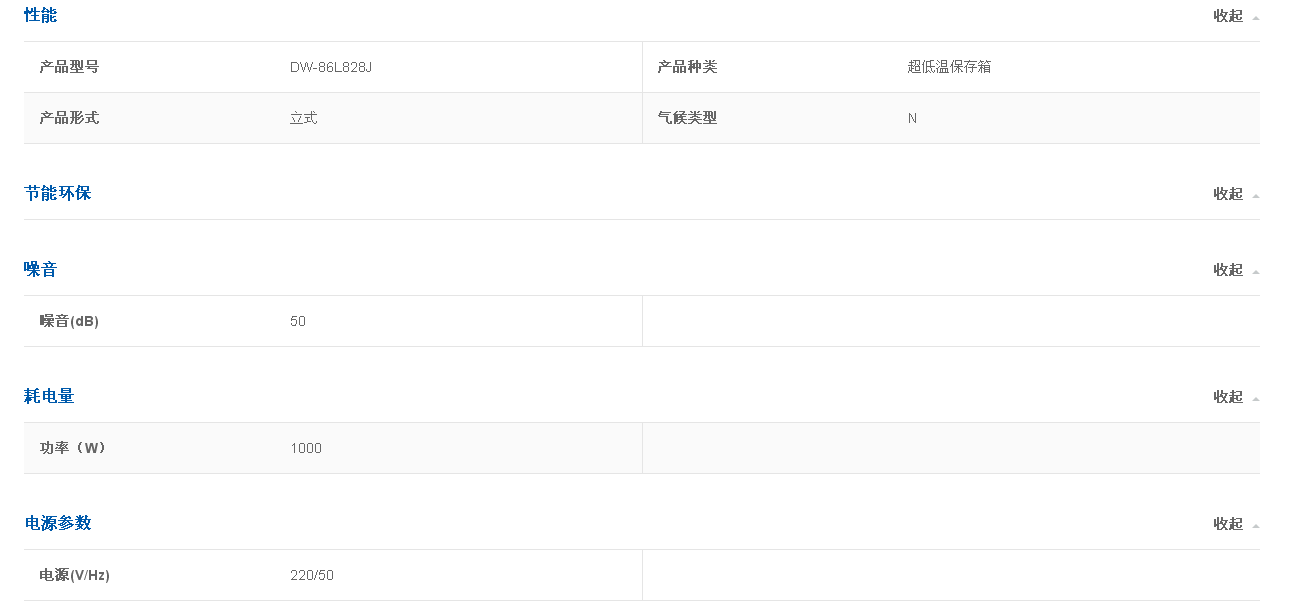The width and height of the screenshot is (1314, 603).
Task: Click the 功率（W） value 1000
Action: pyautogui.click(x=306, y=448)
